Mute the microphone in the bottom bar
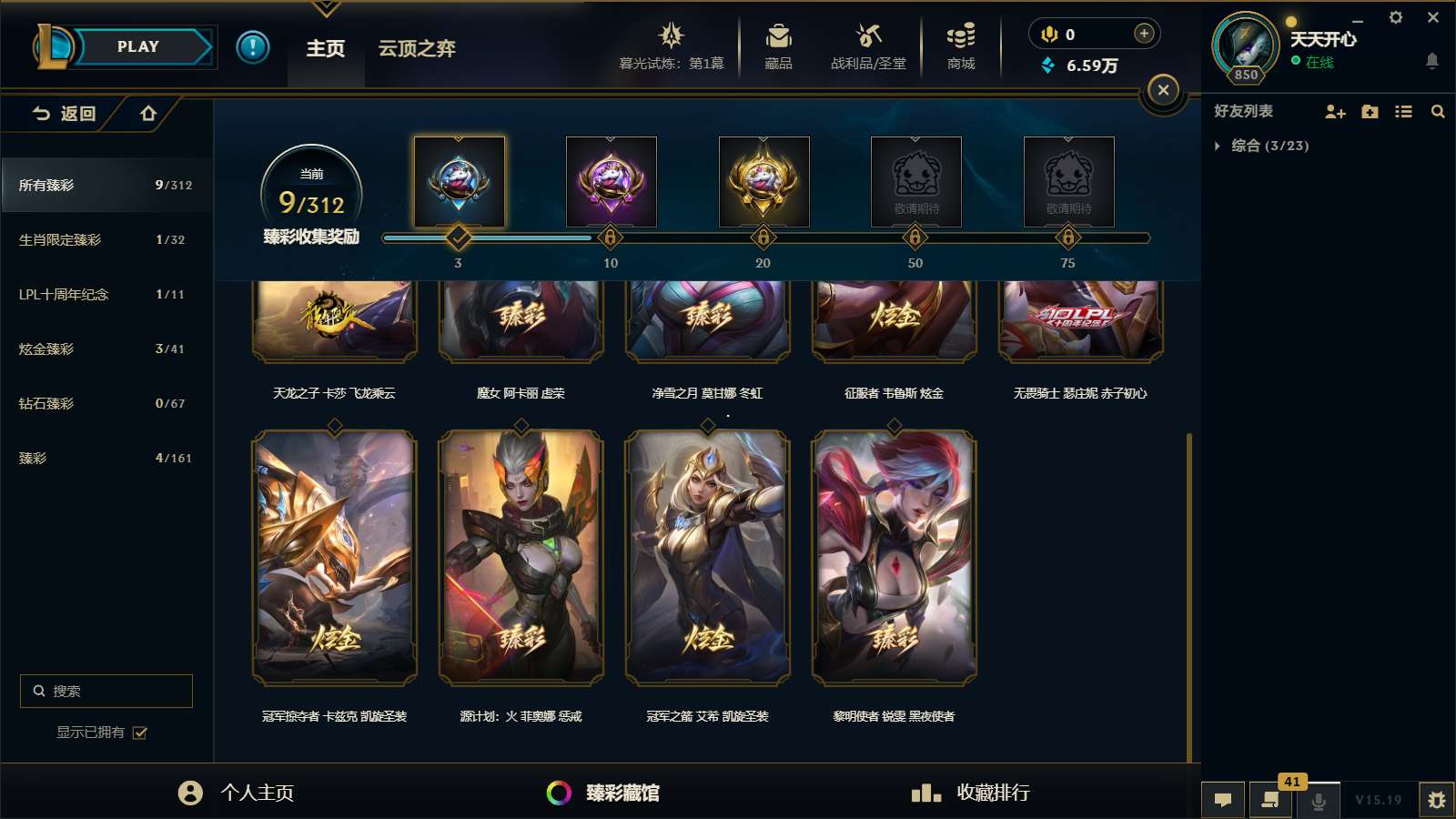Image resolution: width=1456 pixels, height=819 pixels. pyautogui.click(x=1319, y=801)
